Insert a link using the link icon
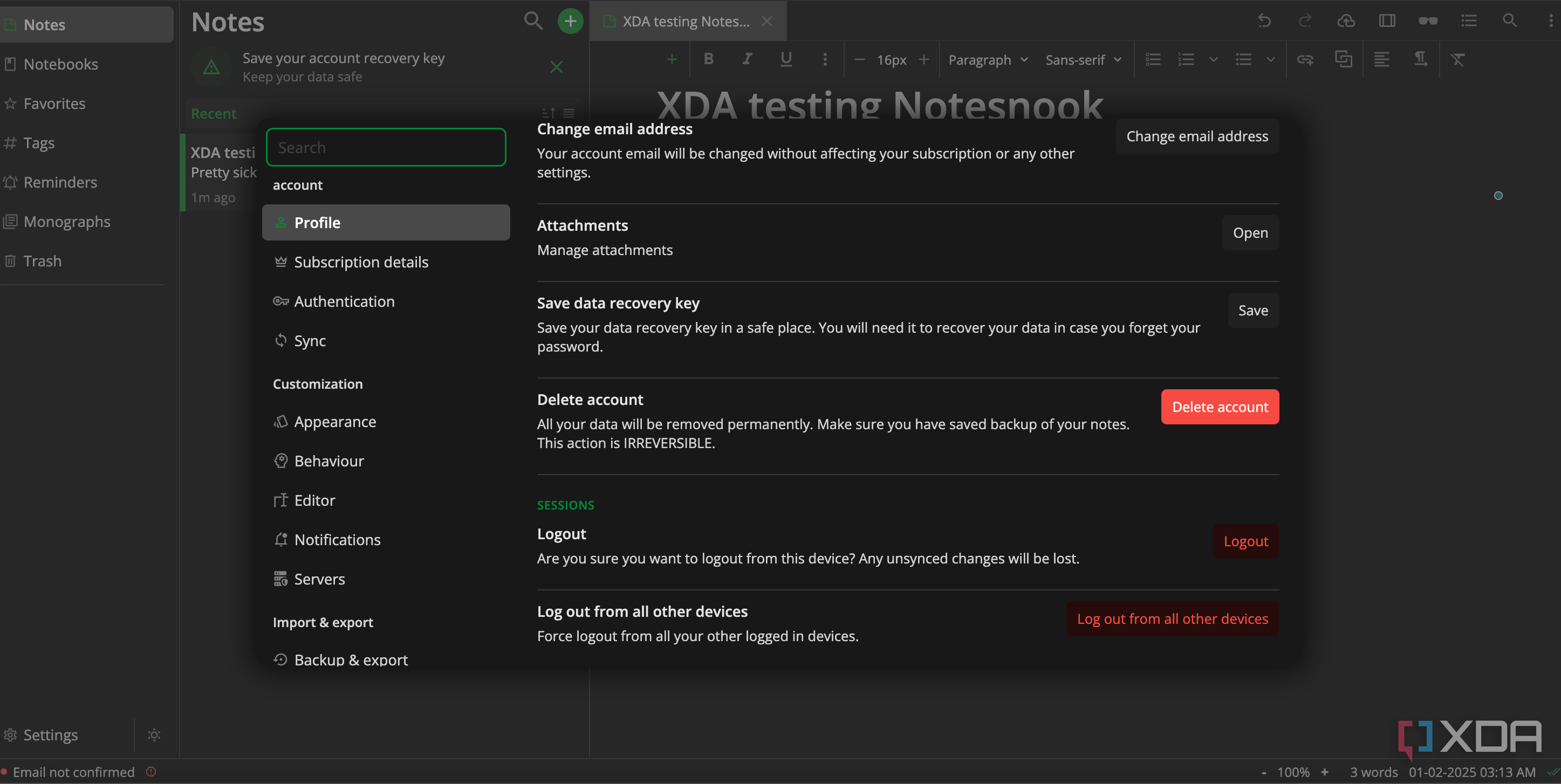The image size is (1561, 784). [x=1306, y=59]
